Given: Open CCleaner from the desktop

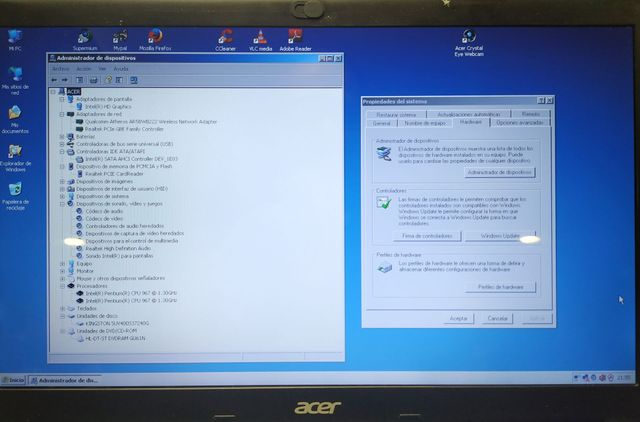Looking at the screenshot, I should point(225,40).
